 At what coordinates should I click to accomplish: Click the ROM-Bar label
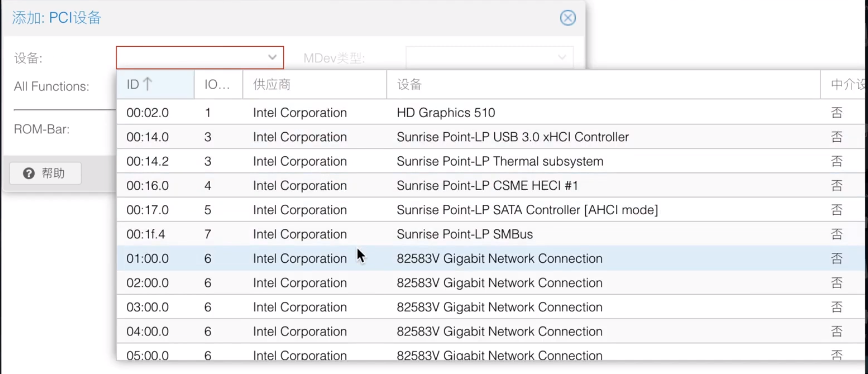coord(42,130)
